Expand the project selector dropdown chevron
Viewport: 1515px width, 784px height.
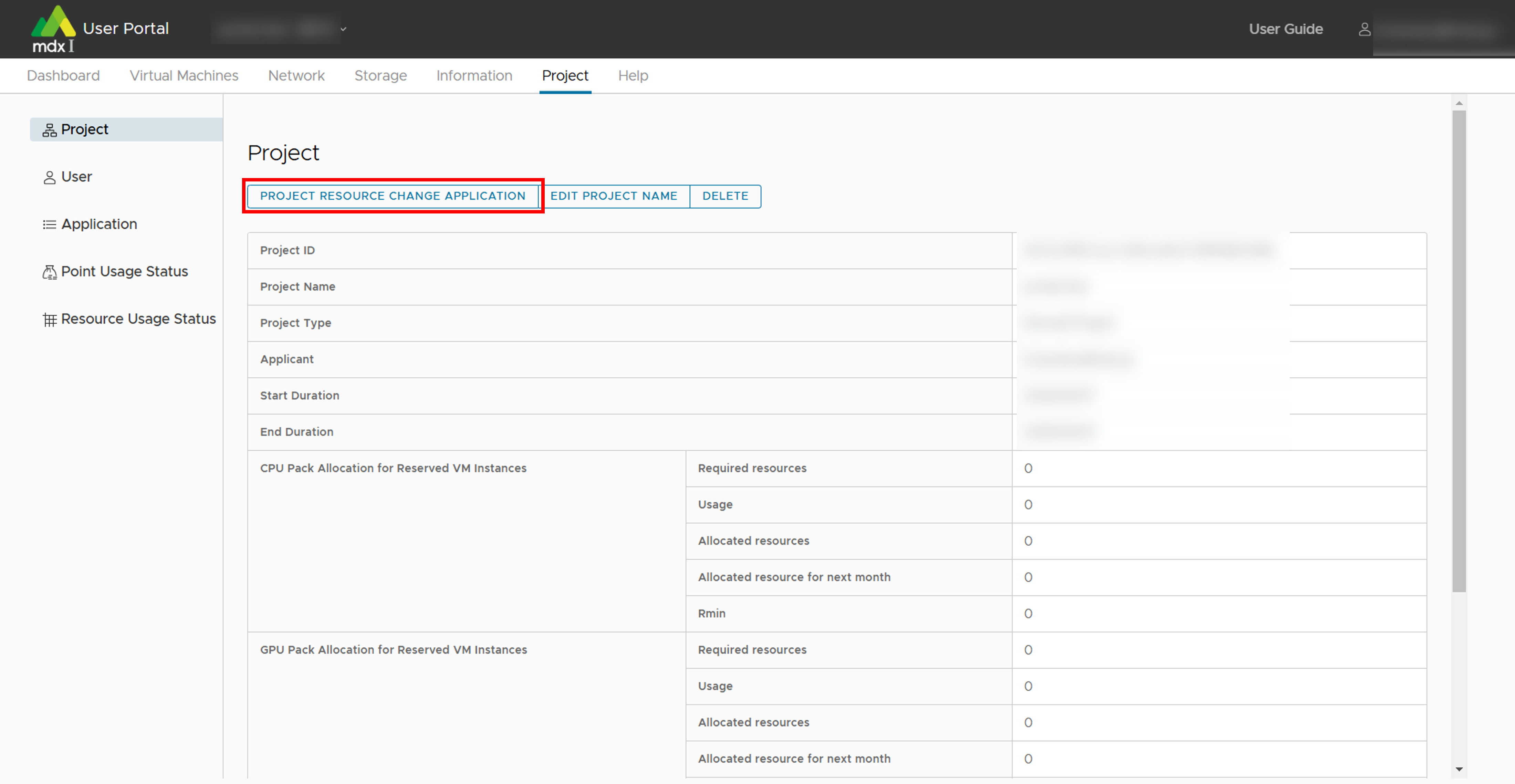coord(344,29)
